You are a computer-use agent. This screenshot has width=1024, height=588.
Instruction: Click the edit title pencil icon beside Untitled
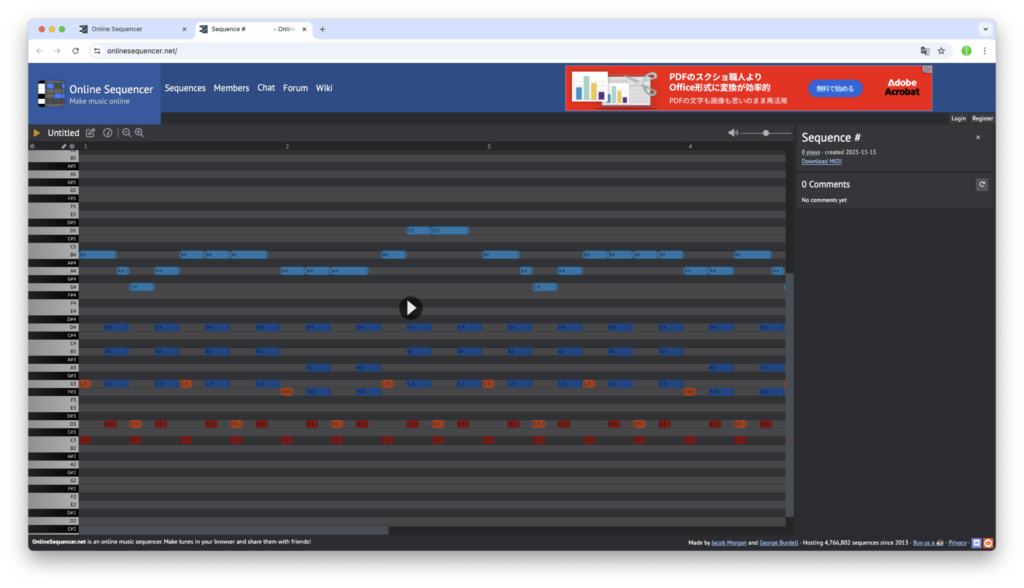click(91, 133)
